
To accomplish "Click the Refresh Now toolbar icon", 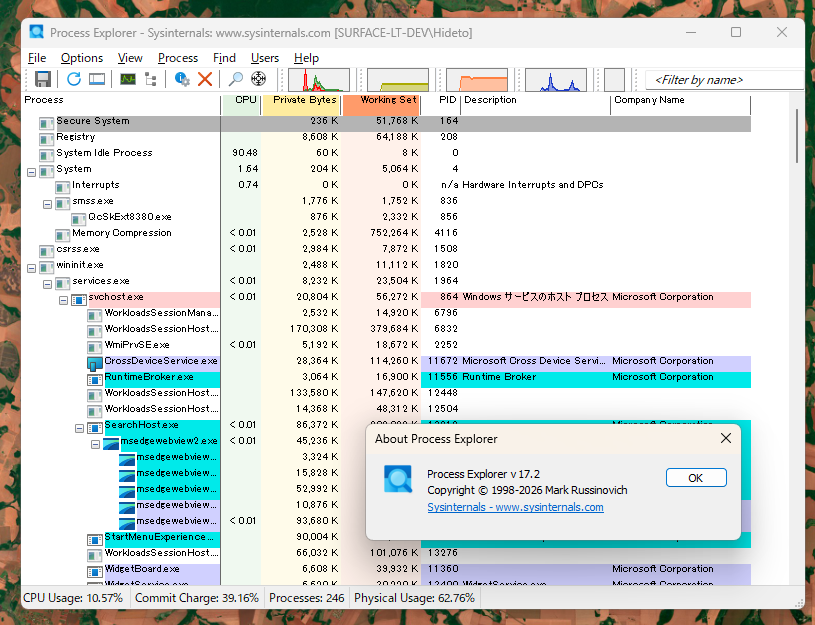I will tap(74, 79).
